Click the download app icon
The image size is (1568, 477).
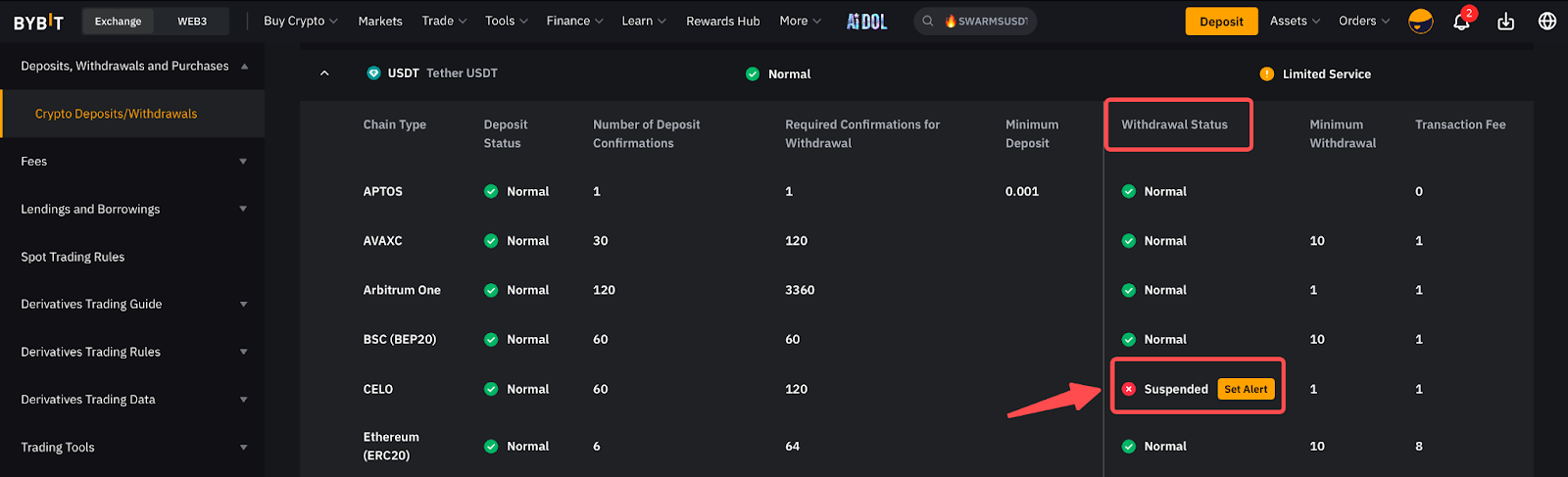click(x=1505, y=22)
